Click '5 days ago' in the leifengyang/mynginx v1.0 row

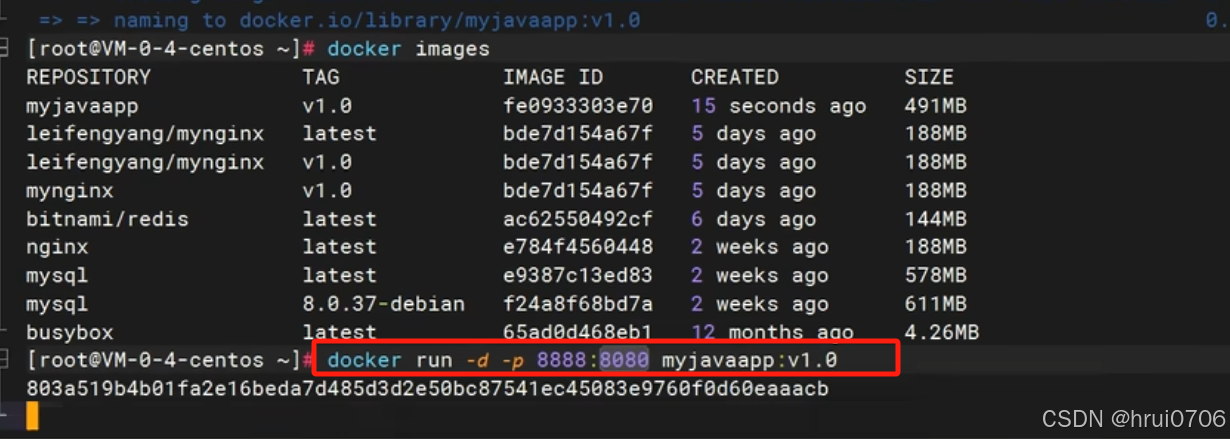[753, 162]
